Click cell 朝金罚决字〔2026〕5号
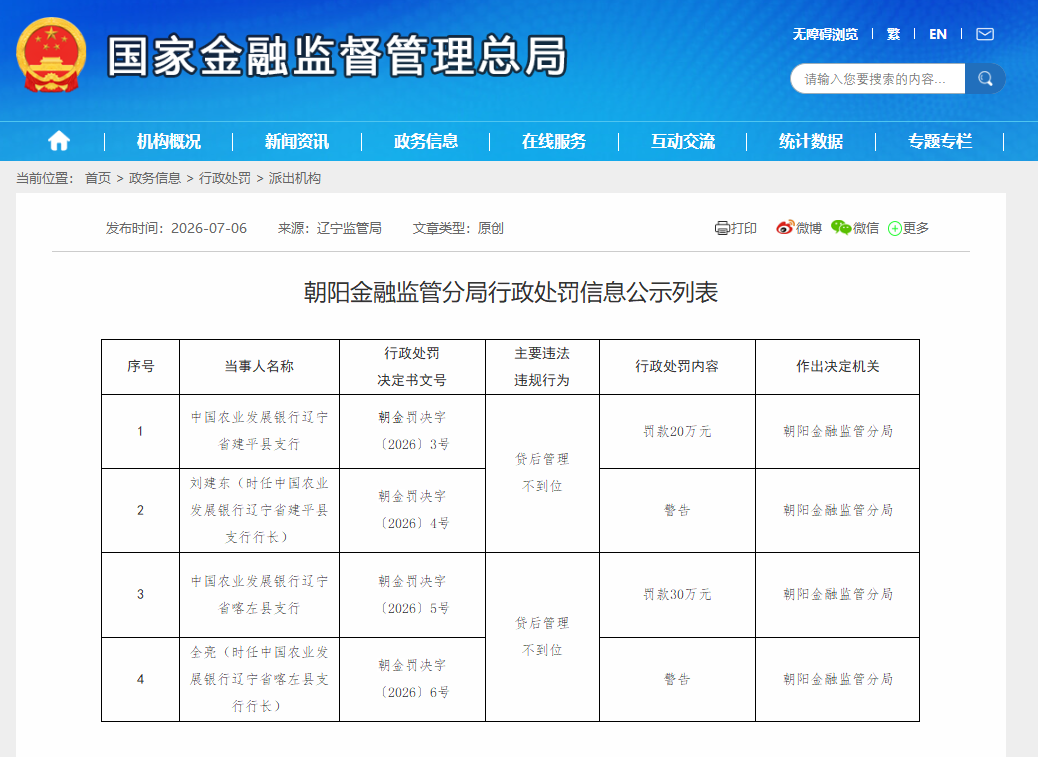Screen dimensions: 1038x757 click(412, 594)
